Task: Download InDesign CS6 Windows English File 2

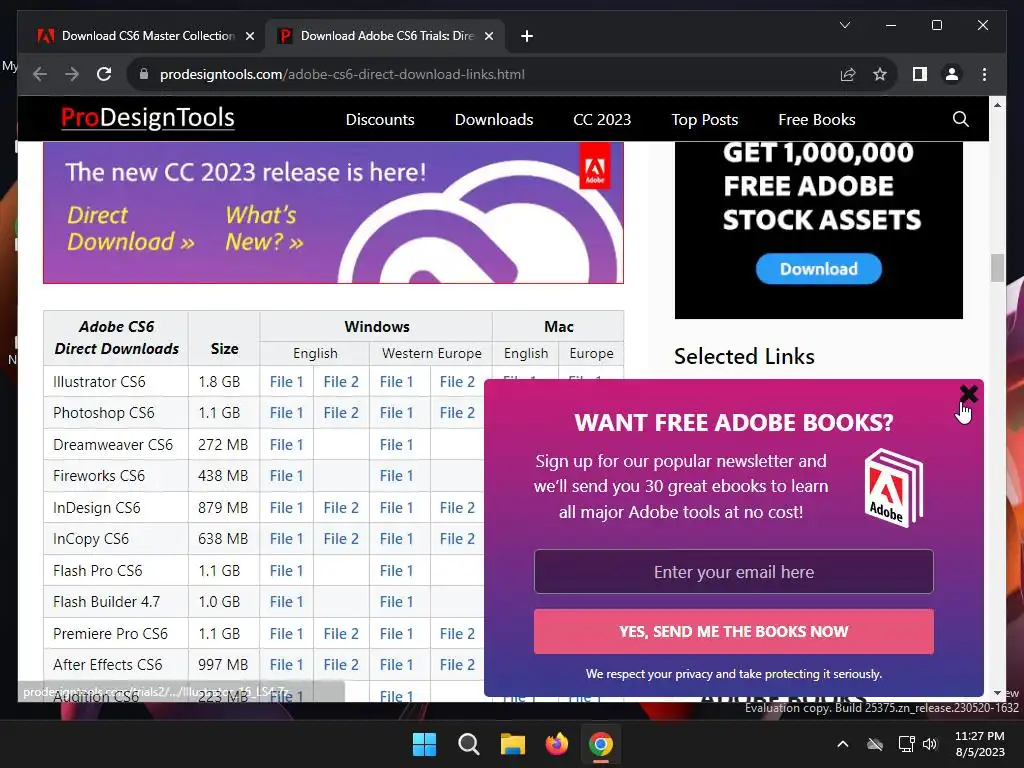Action: point(341,507)
